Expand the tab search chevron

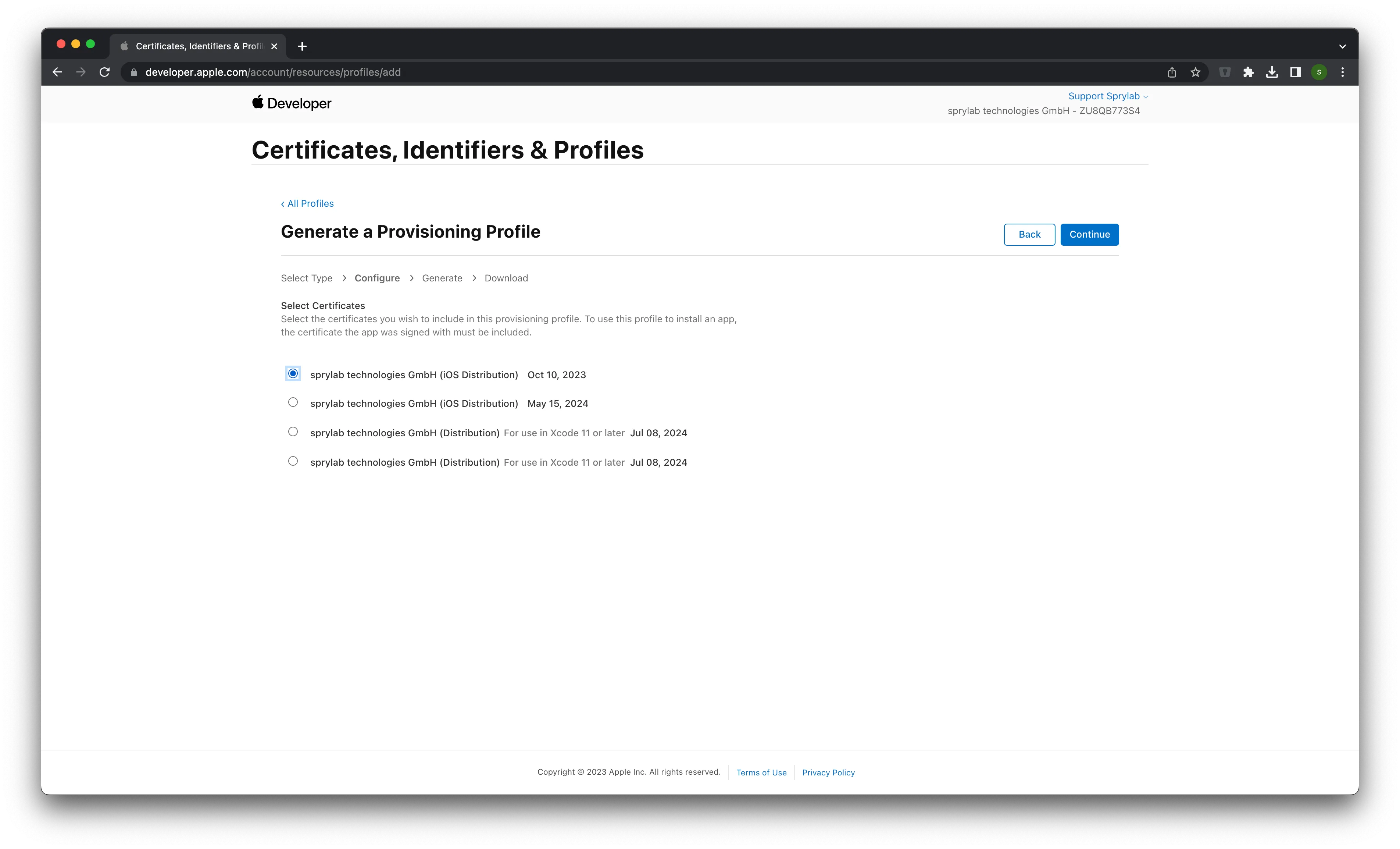(x=1343, y=46)
